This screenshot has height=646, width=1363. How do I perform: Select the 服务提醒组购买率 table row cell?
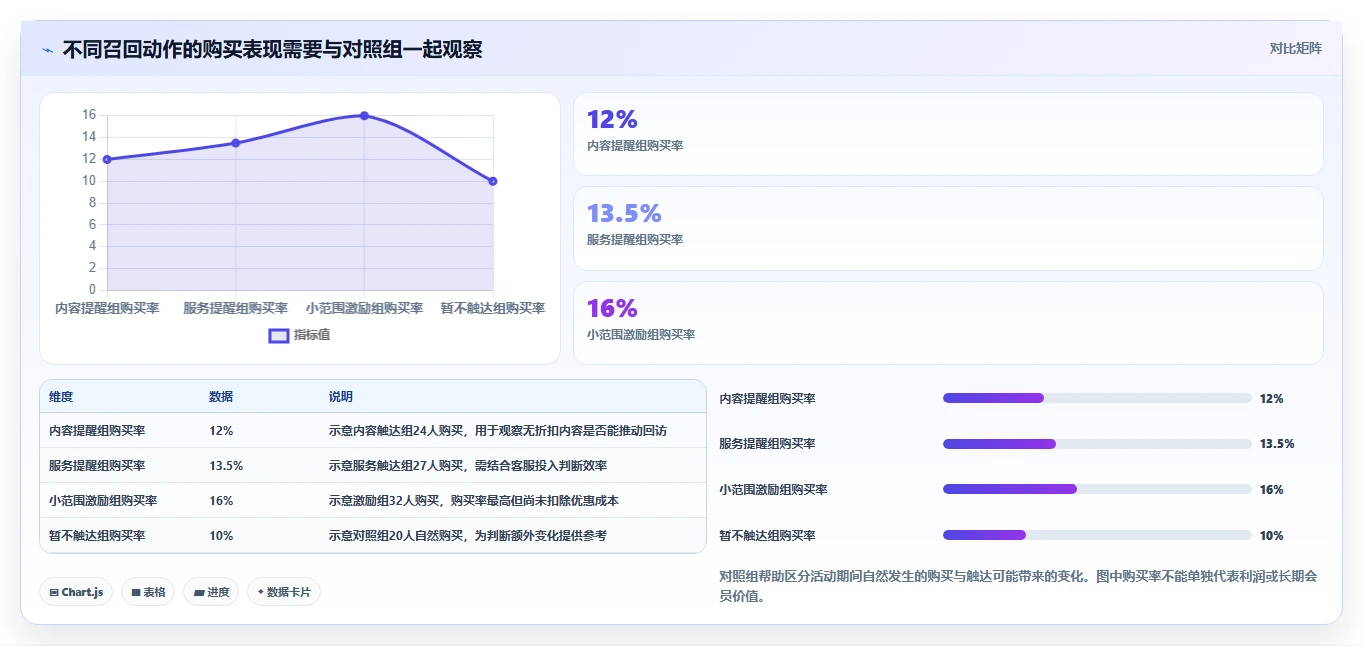pyautogui.click(x=97, y=466)
